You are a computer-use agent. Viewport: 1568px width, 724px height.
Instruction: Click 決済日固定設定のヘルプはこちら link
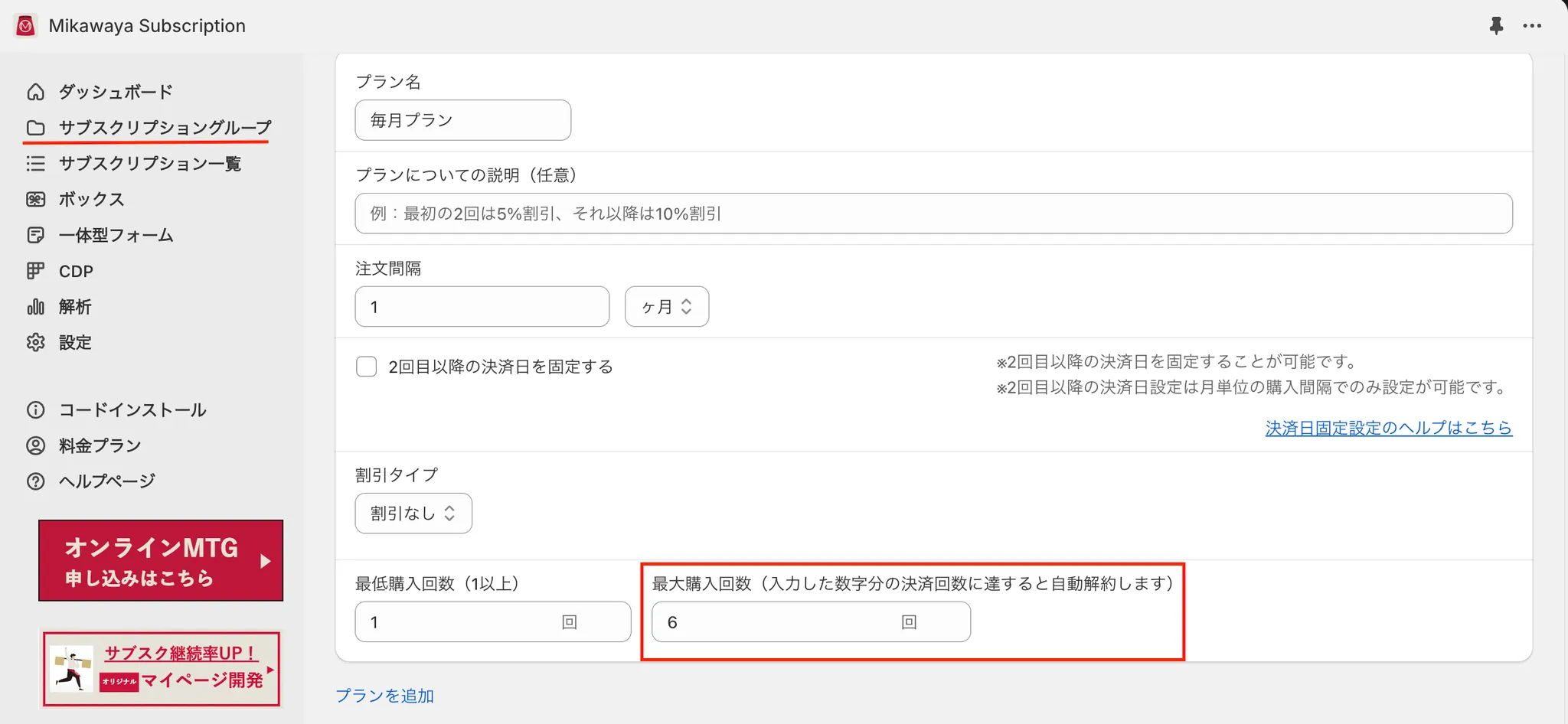coord(1389,428)
